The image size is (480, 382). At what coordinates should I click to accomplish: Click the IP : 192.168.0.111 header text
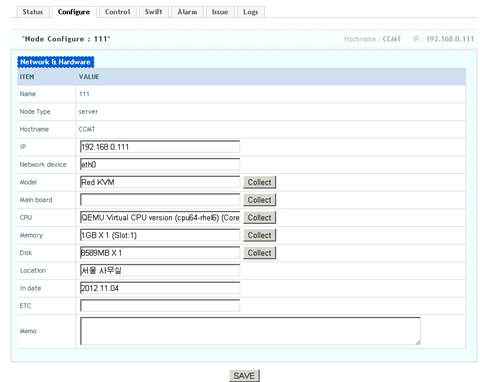[443, 39]
